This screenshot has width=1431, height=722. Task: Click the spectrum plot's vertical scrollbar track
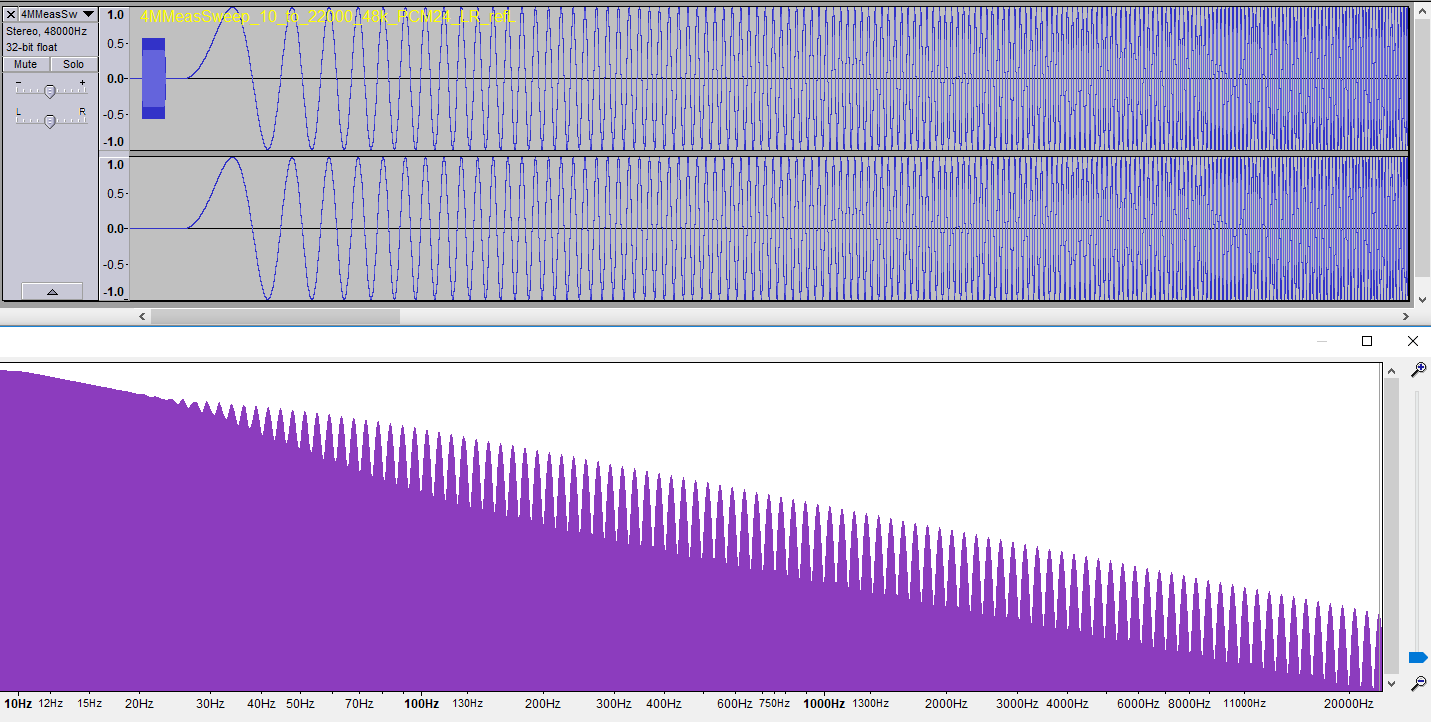tap(1390, 527)
